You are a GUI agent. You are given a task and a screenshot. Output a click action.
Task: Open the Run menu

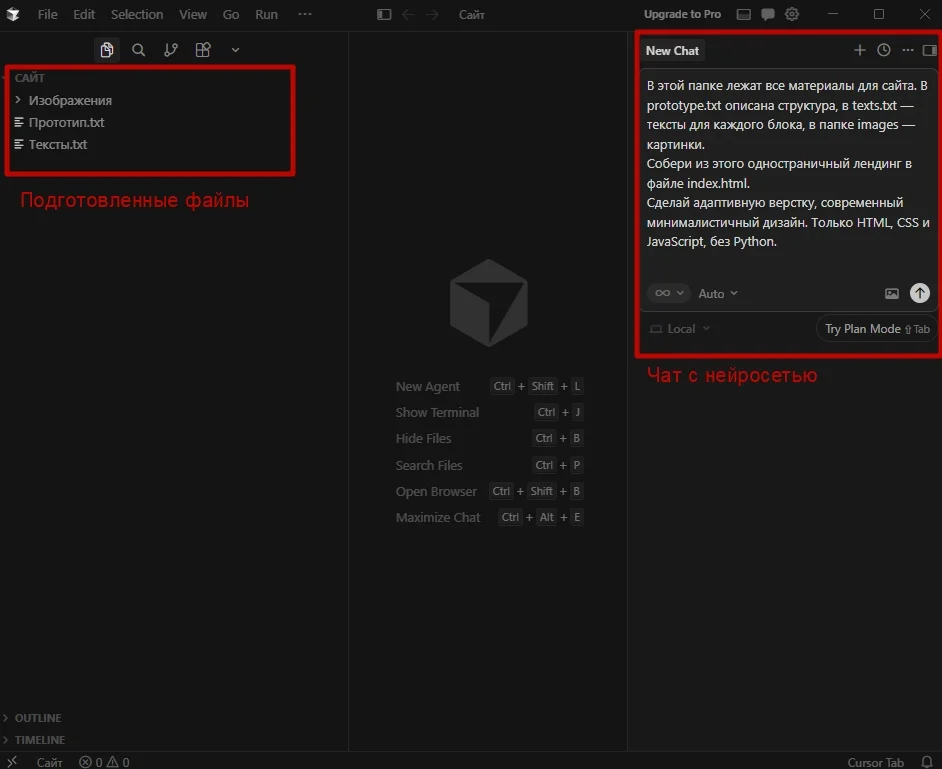click(x=266, y=14)
